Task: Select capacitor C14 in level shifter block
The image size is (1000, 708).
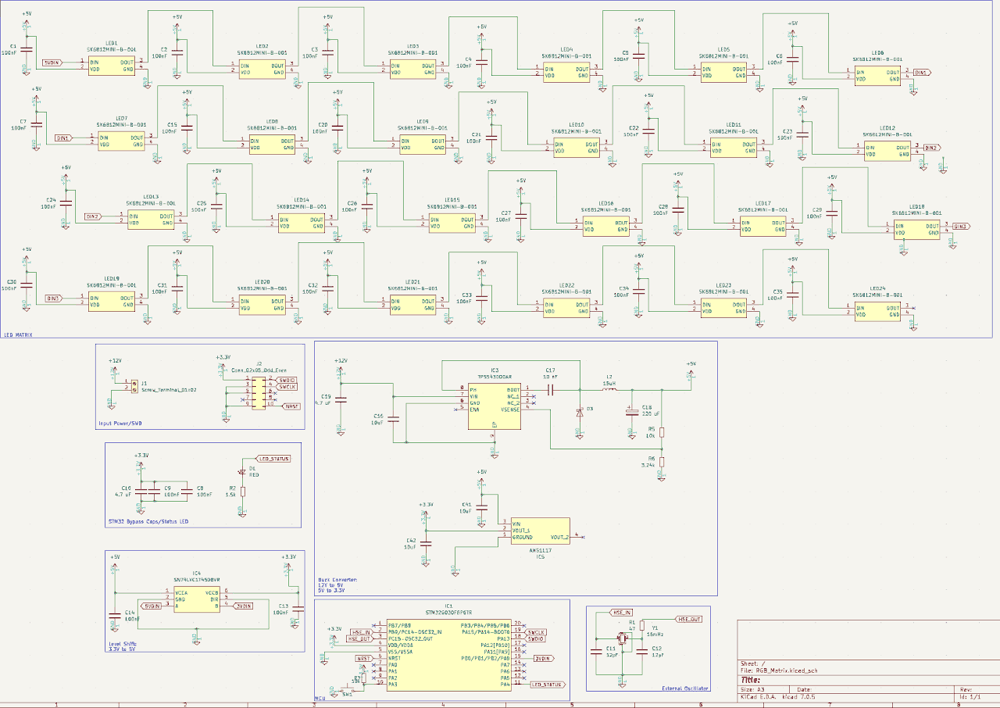Action: click(115, 616)
